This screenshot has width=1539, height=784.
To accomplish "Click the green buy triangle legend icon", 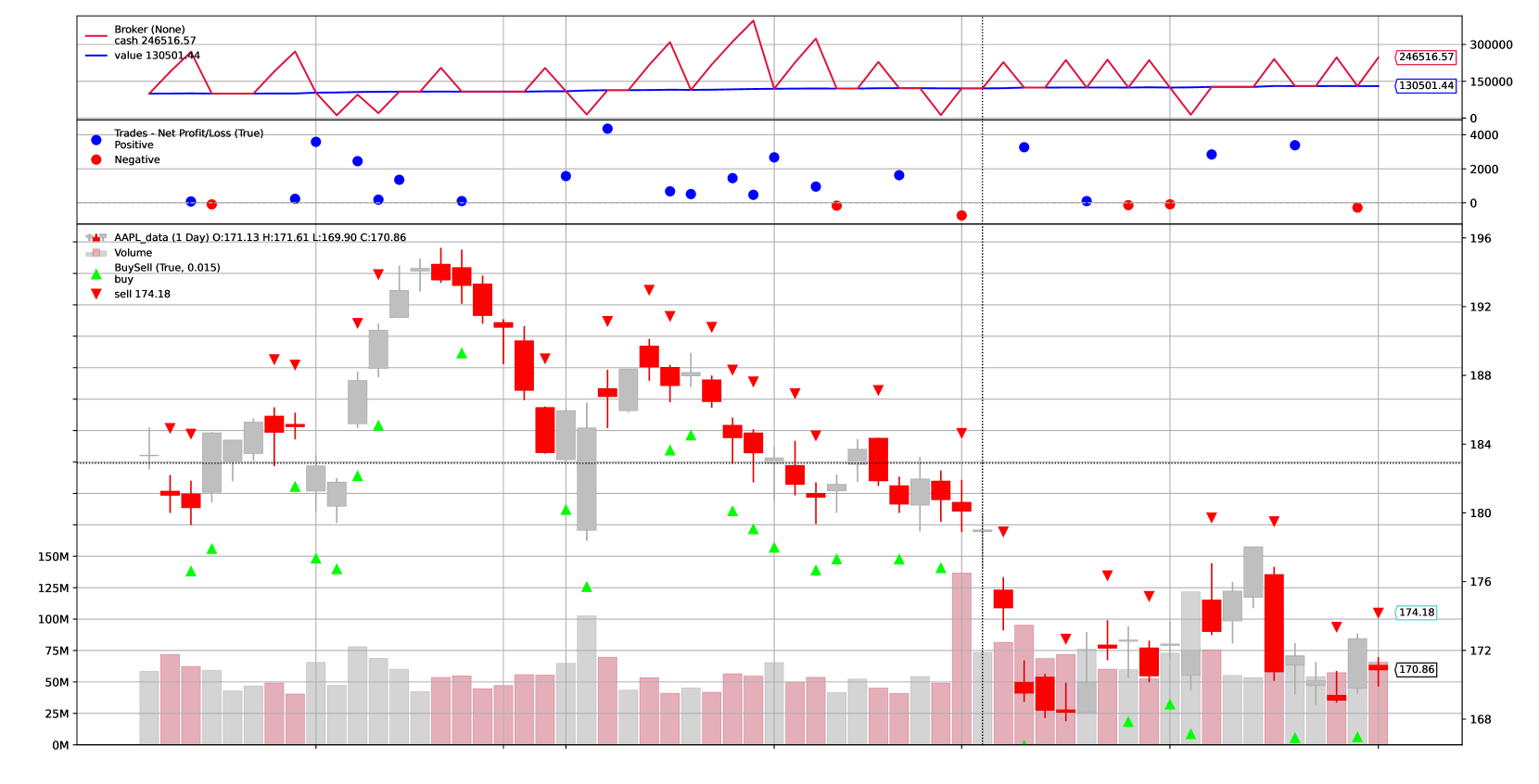I will pos(96,274).
